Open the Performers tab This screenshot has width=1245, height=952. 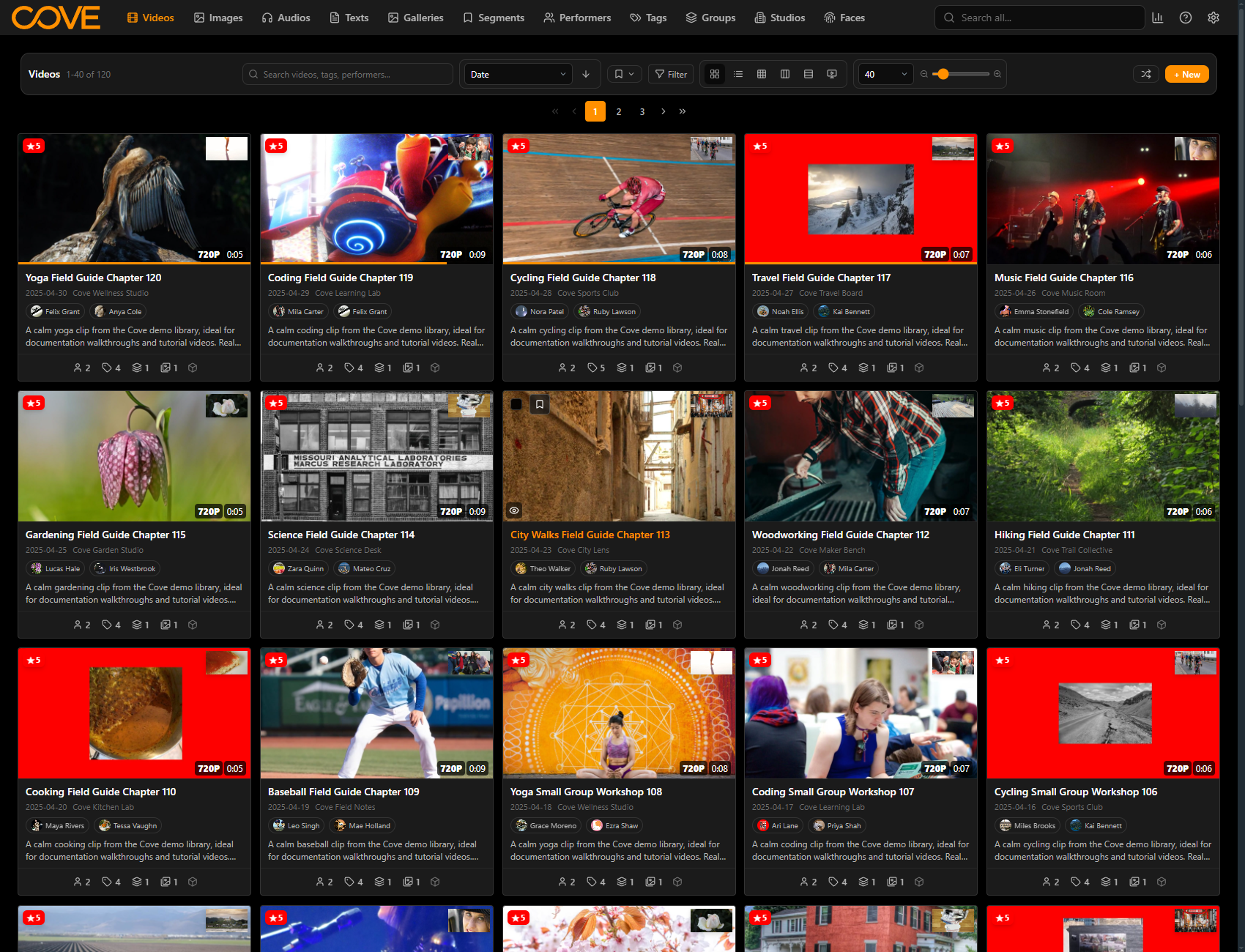pyautogui.click(x=577, y=18)
